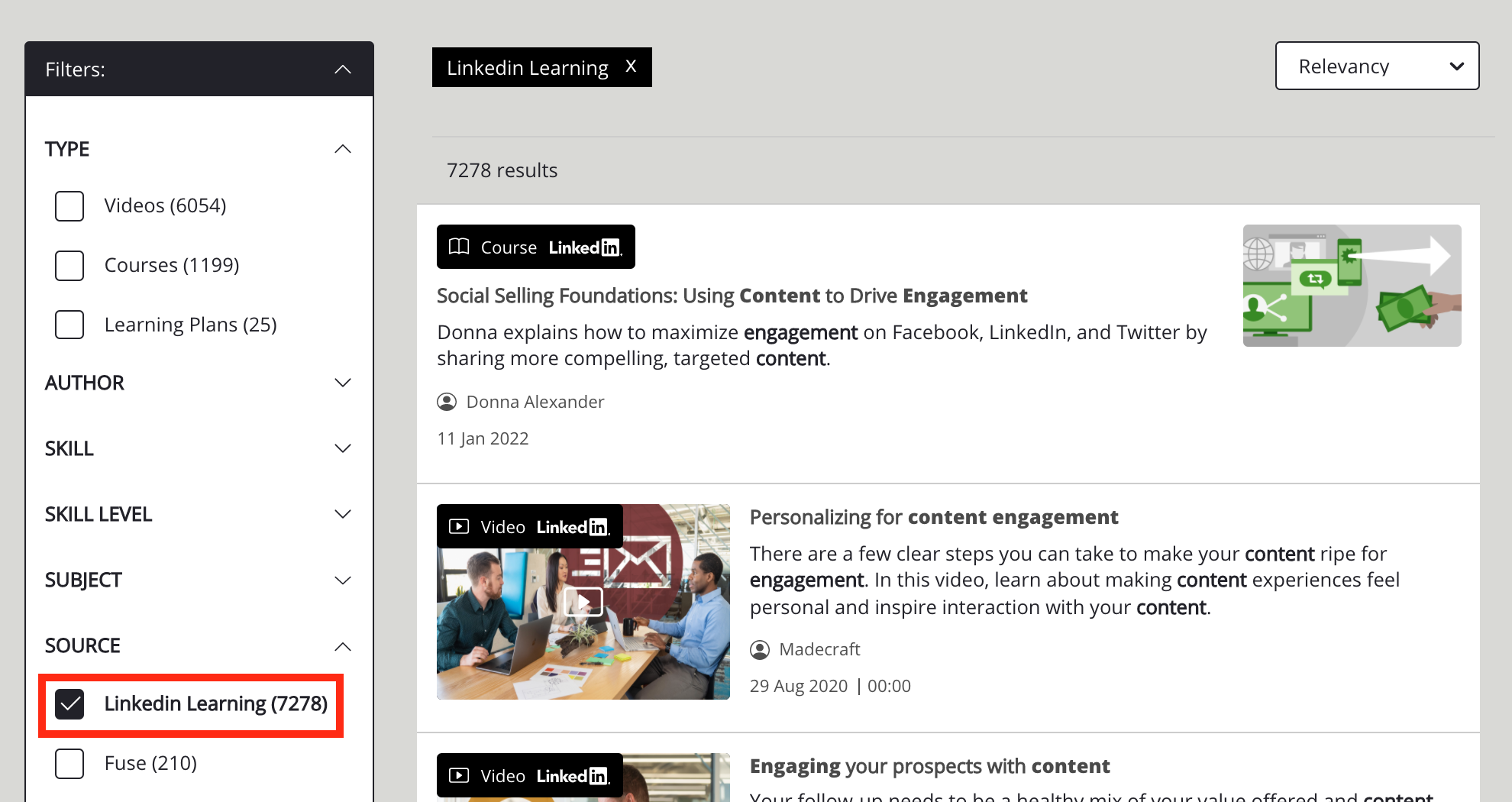Enable the Courses (1199) filter checkbox

69,265
